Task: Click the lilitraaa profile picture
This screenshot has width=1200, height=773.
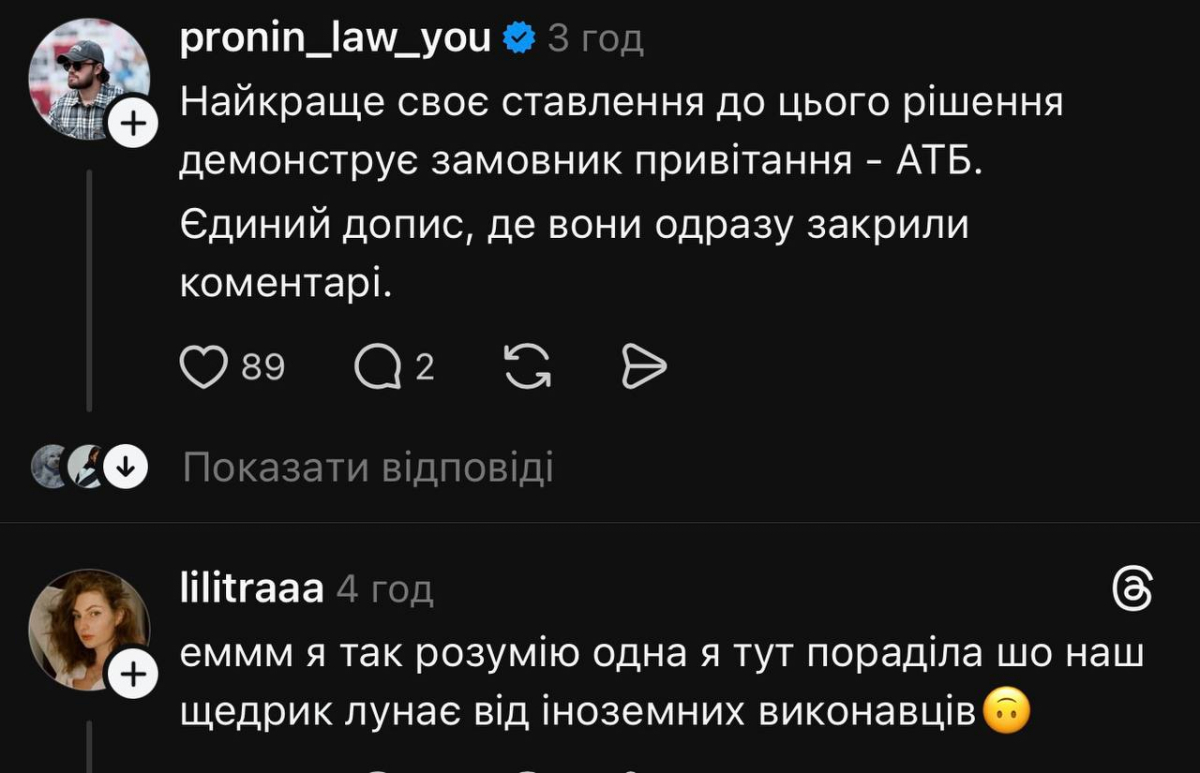Action: [84, 627]
